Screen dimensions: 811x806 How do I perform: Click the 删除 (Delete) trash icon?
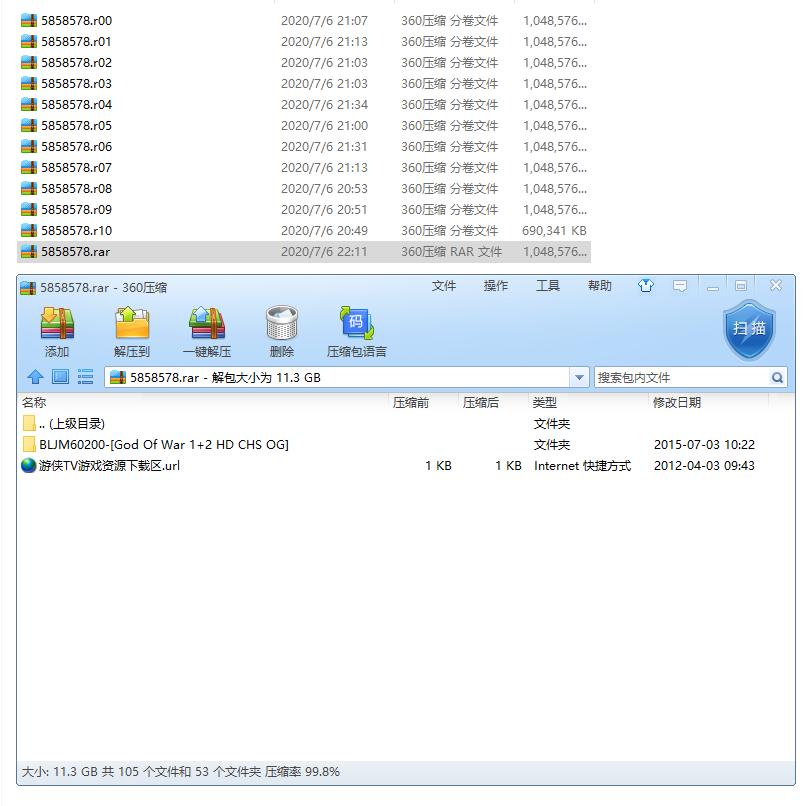point(281,327)
